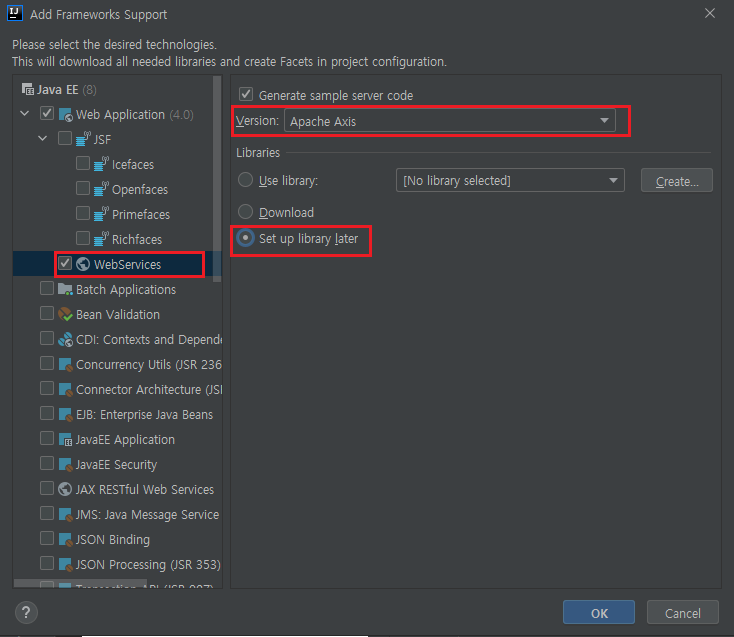
Task: Click the frameworks list vertical scrollbar
Action: pos(217,178)
